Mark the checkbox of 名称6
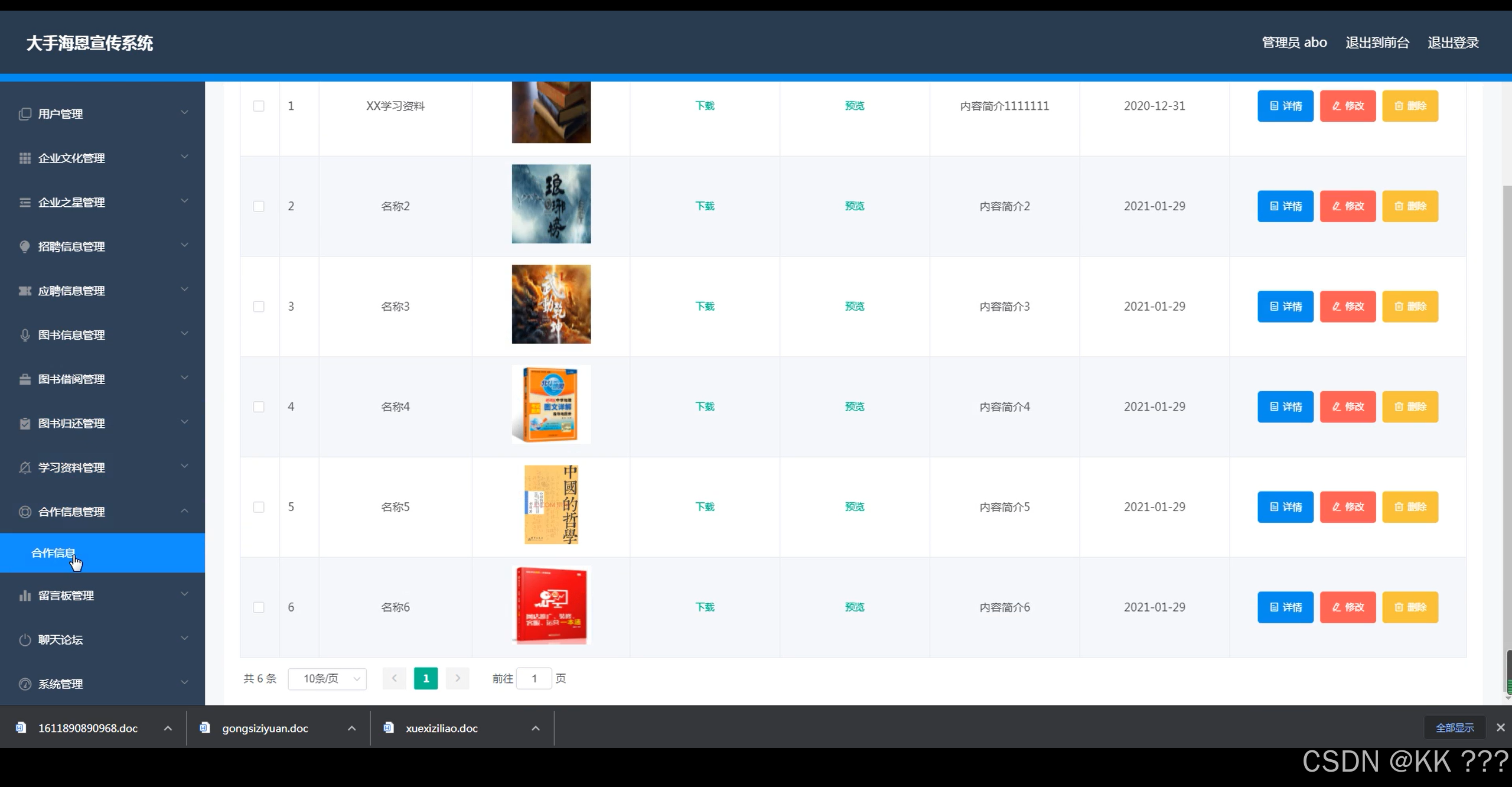The image size is (1512, 787). 259,607
